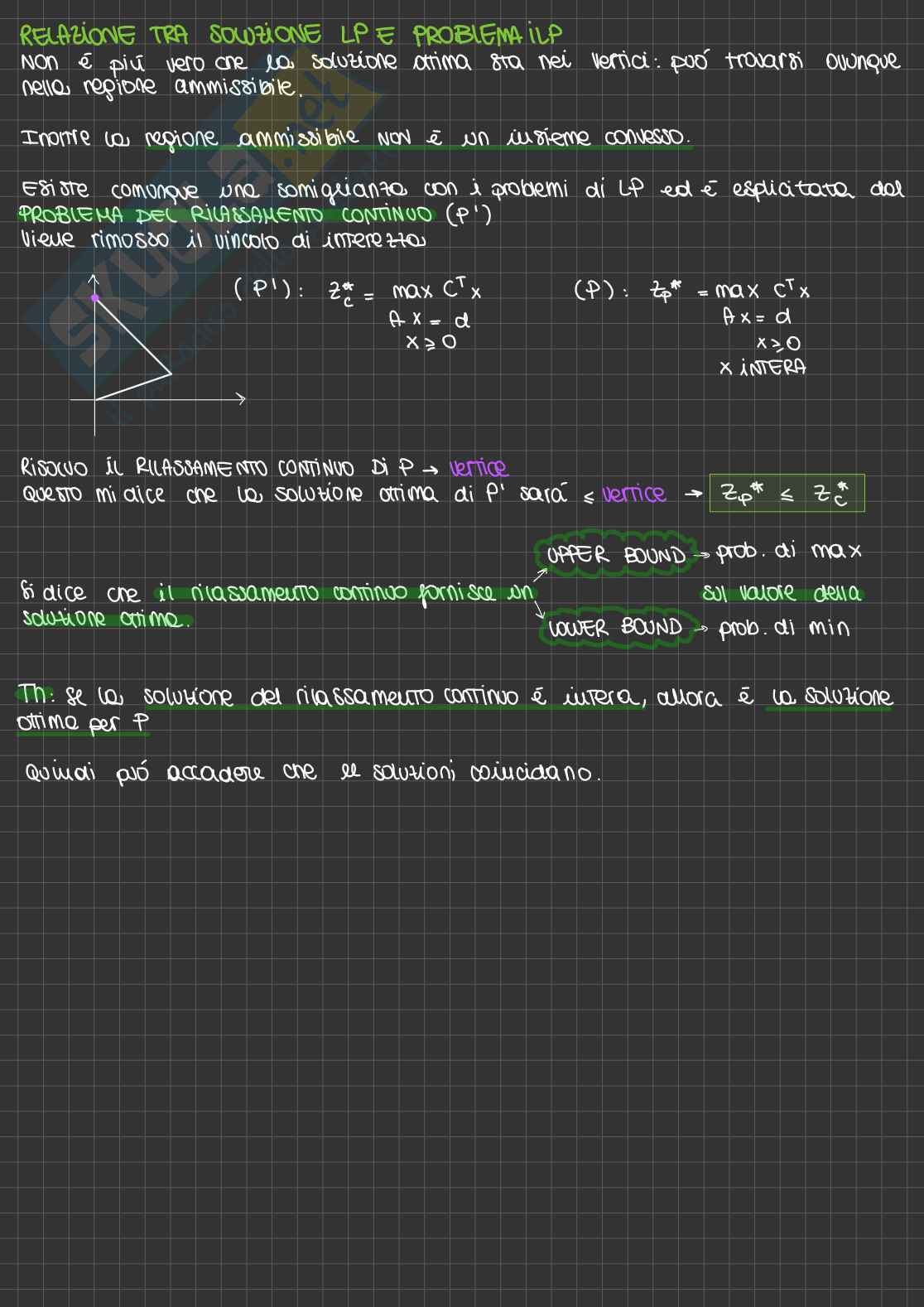This screenshot has width=924, height=1307.
Task: Click the (P') problem label
Action: point(268,290)
